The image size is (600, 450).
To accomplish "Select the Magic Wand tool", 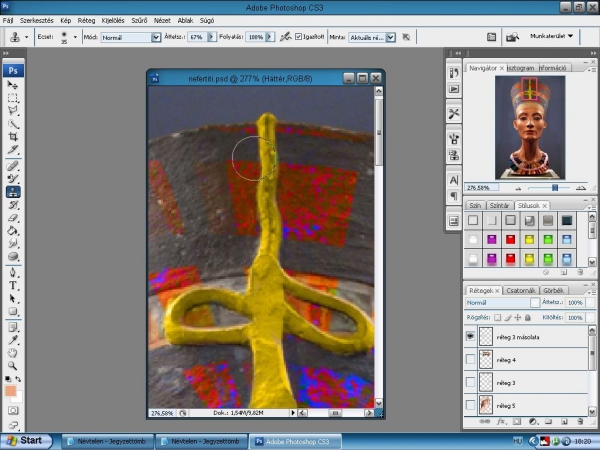I will pos(13,124).
